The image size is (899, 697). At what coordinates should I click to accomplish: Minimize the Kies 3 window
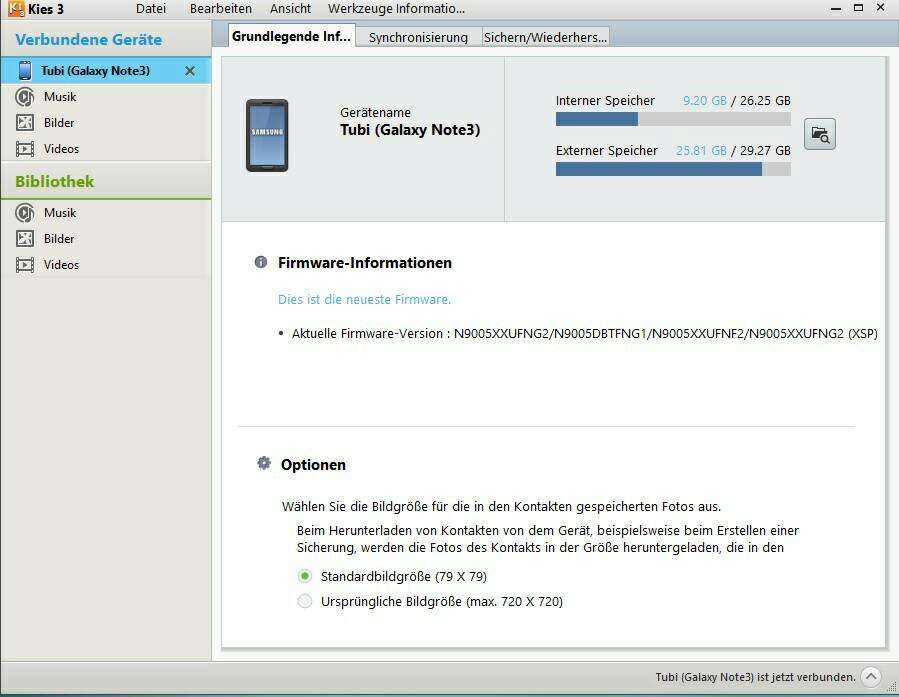pos(836,9)
